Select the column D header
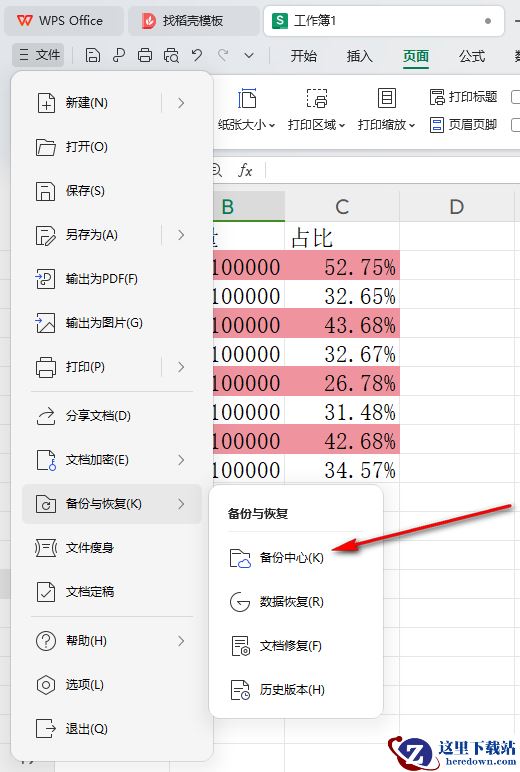 (456, 207)
